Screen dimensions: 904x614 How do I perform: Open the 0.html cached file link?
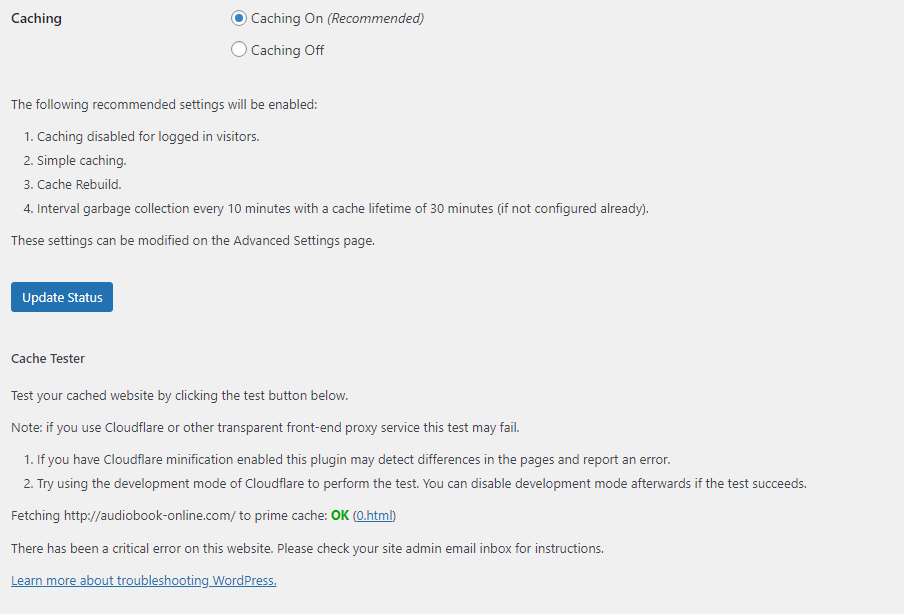tap(374, 515)
